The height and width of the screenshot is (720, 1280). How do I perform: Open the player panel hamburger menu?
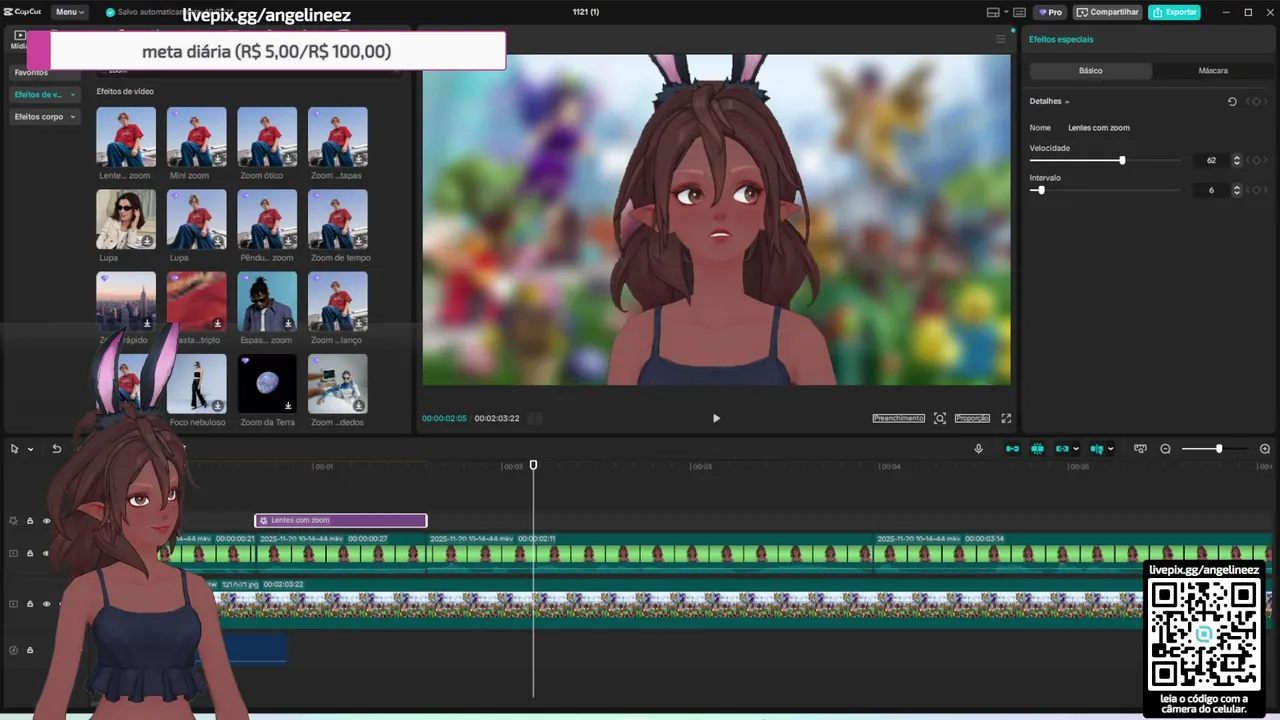pos(1000,39)
